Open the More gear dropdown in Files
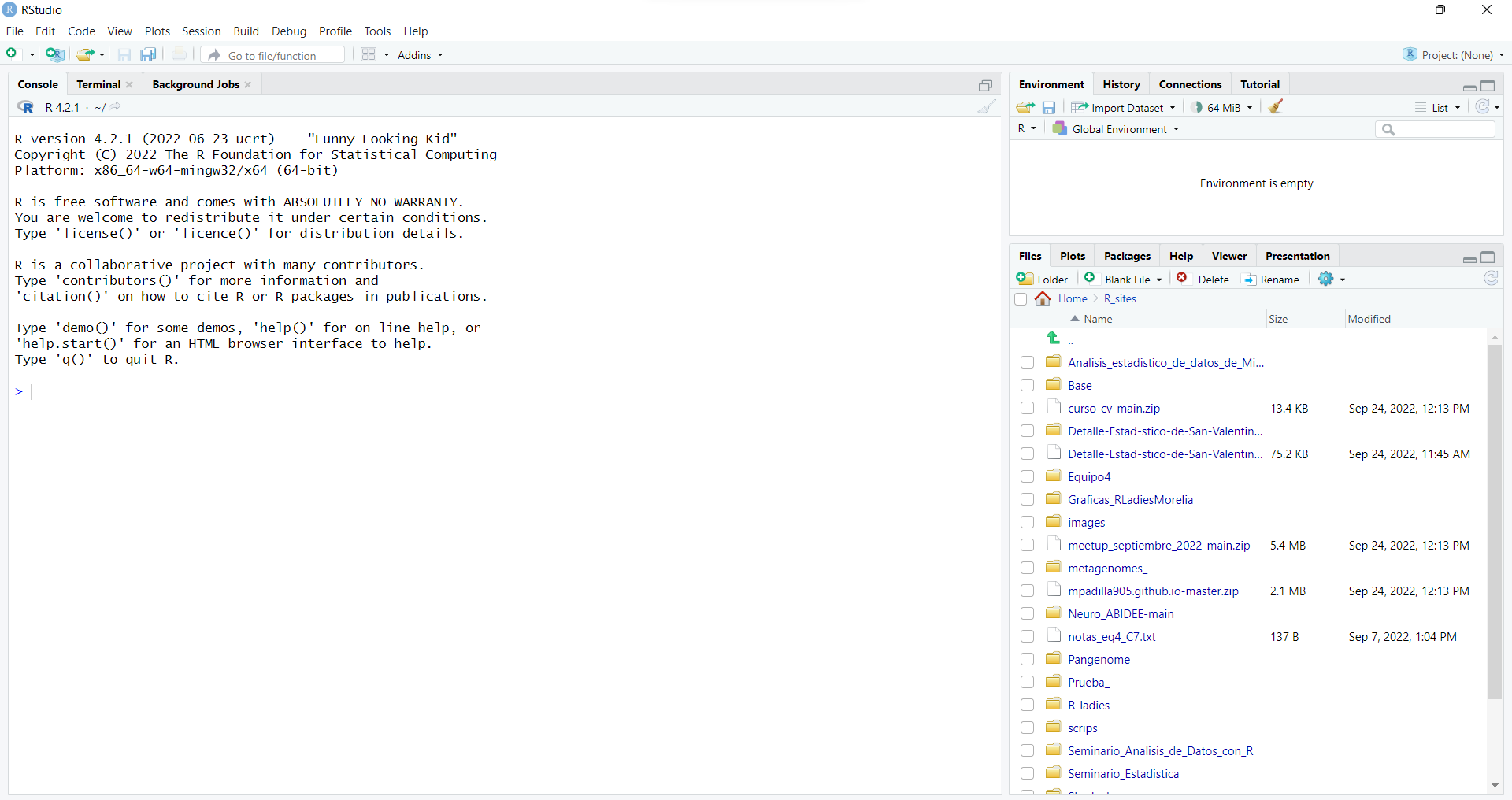This screenshot has height=800, width=1512. (1332, 279)
